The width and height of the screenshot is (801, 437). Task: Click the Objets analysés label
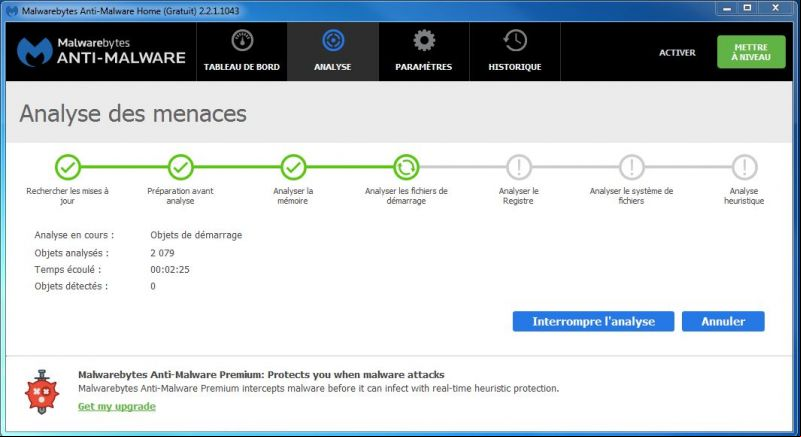click(72, 253)
